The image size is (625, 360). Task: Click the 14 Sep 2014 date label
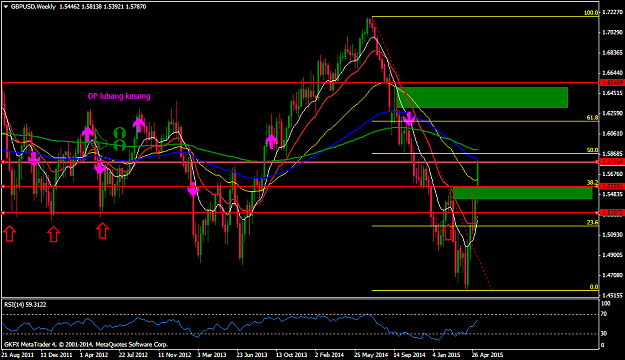pyautogui.click(x=410, y=354)
